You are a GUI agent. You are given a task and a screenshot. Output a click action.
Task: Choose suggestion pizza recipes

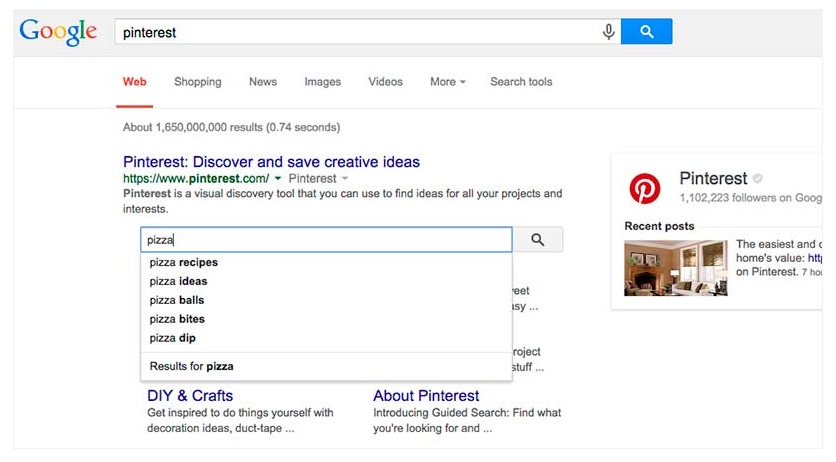[x=183, y=262]
